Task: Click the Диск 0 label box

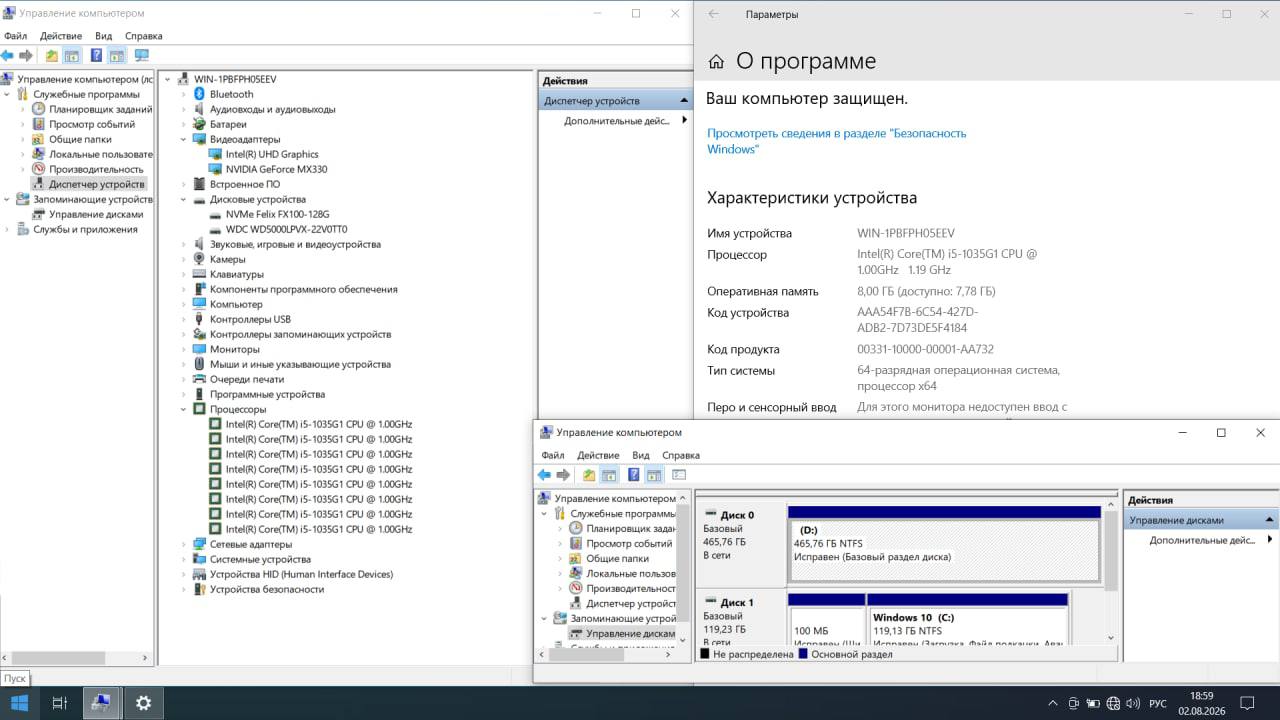Action: pyautogui.click(x=740, y=545)
